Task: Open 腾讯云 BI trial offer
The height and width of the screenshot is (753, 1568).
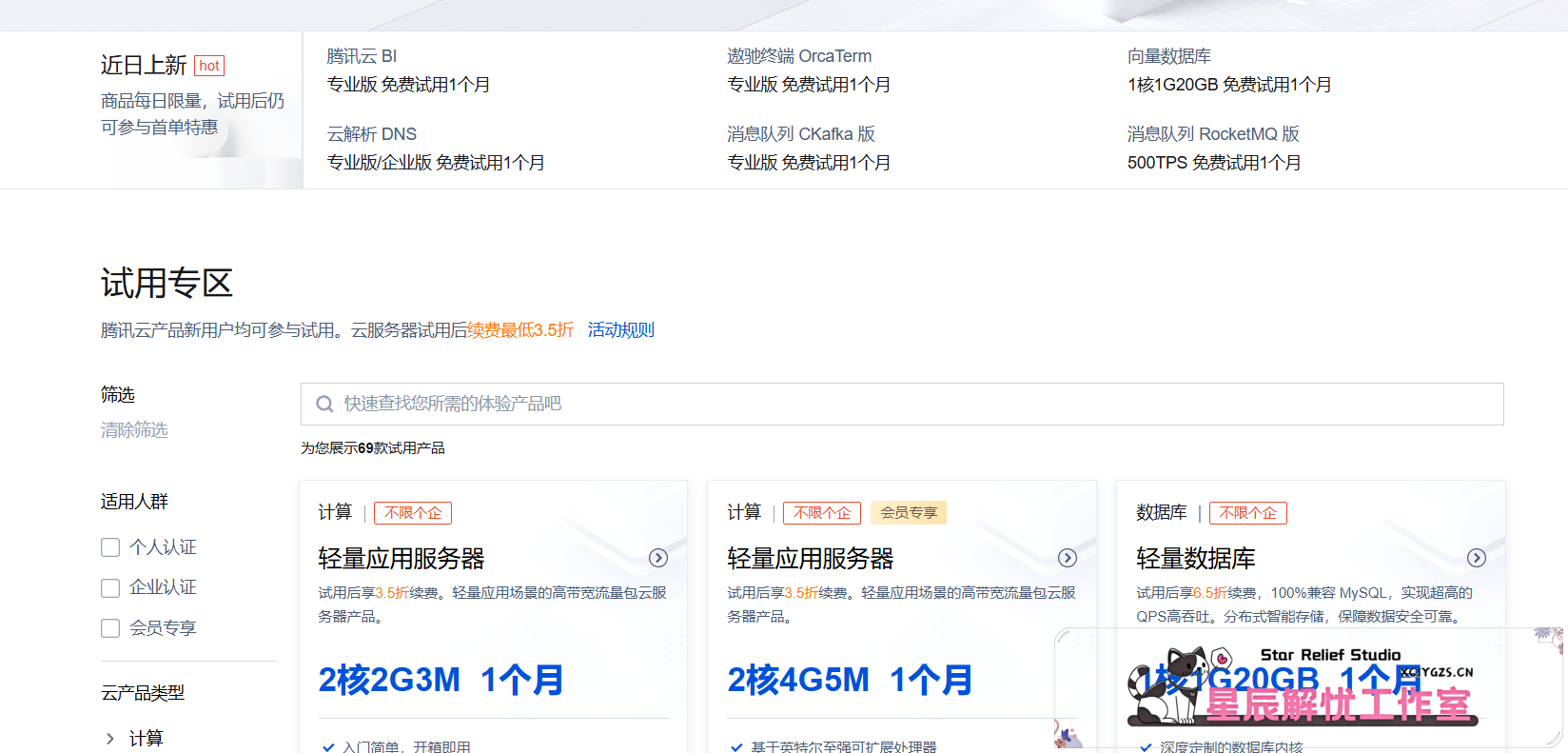Action: coord(408,70)
